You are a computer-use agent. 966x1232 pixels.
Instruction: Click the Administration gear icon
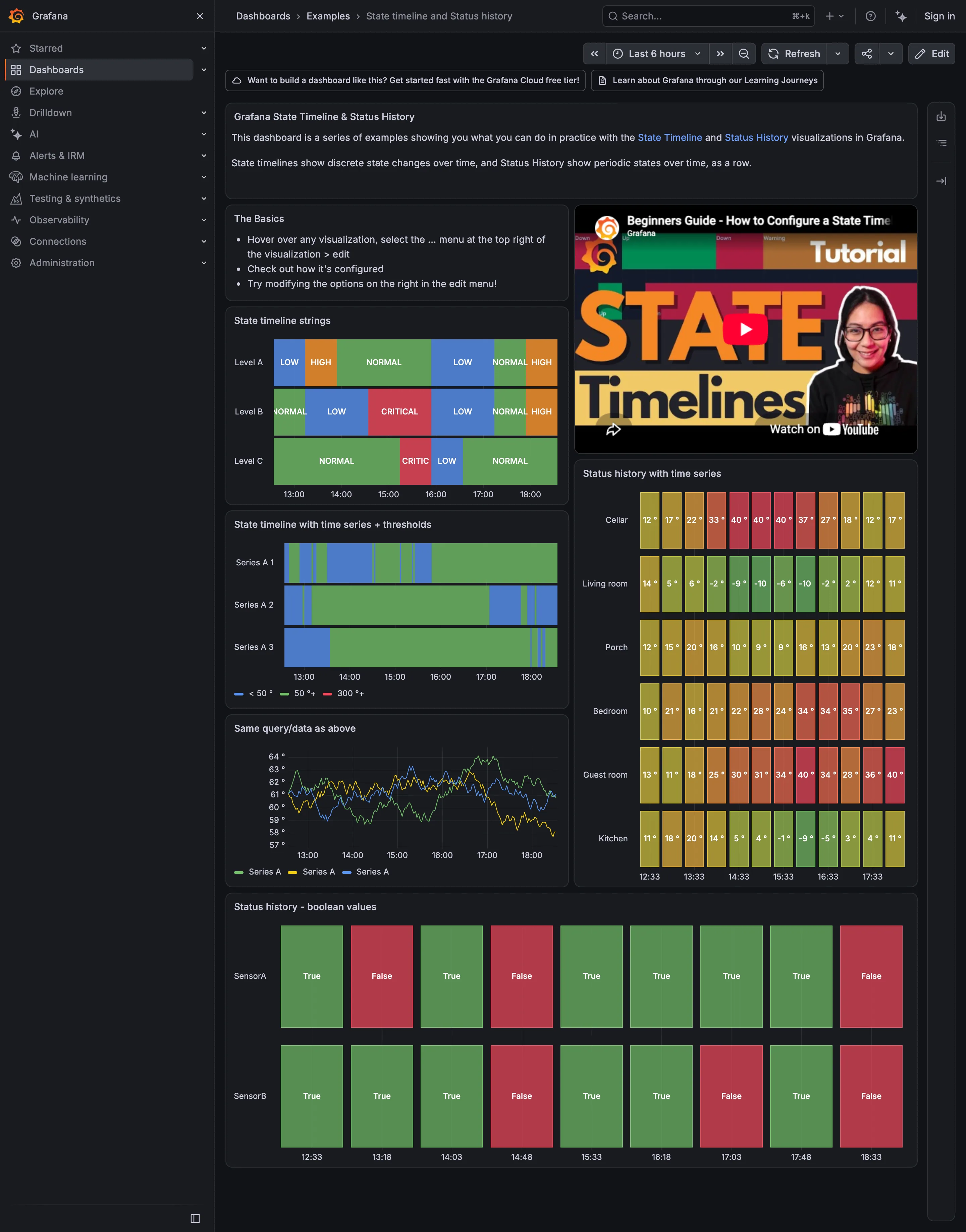coord(16,264)
